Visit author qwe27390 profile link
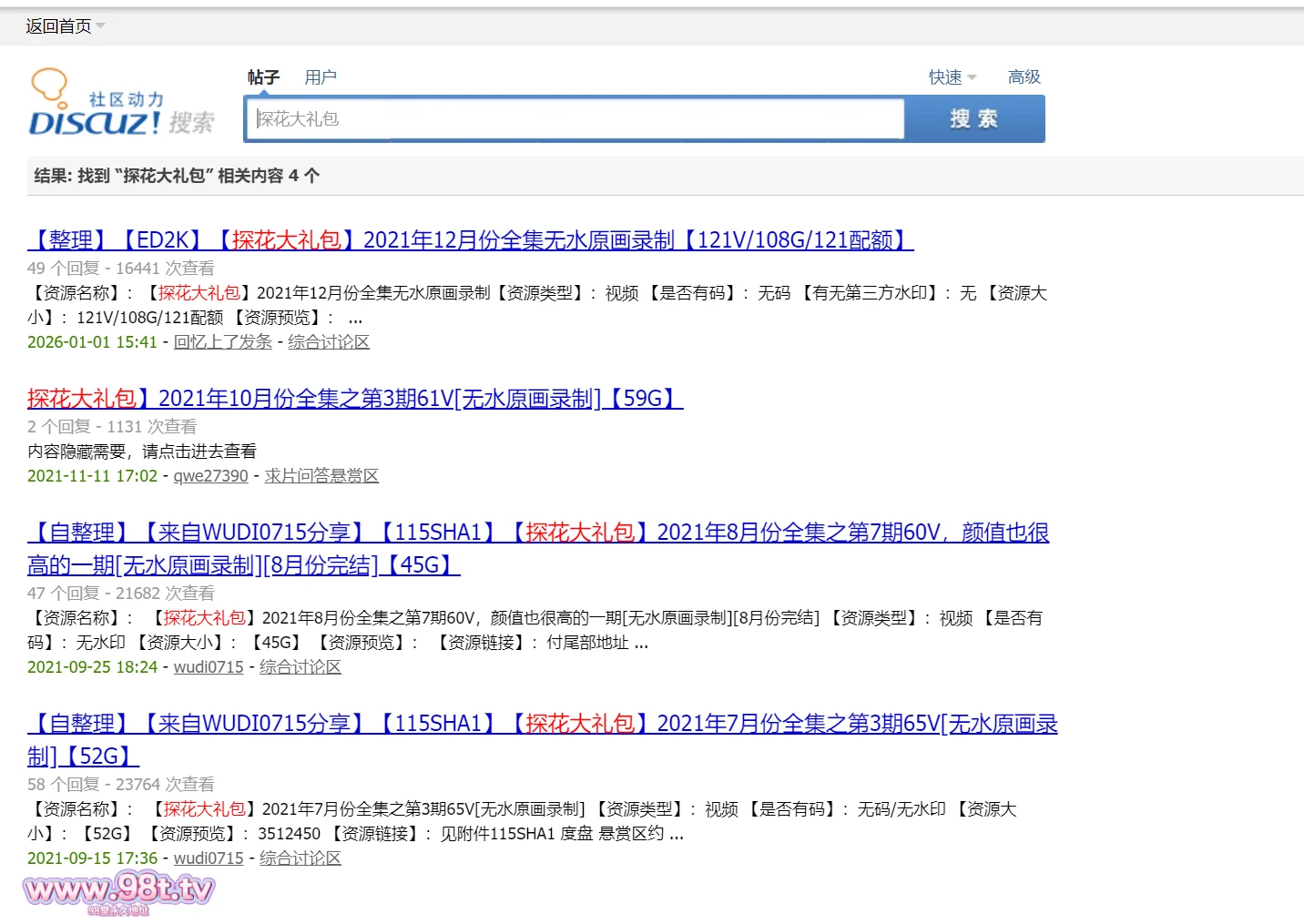Viewport: 1304px width, 924px height. (210, 476)
